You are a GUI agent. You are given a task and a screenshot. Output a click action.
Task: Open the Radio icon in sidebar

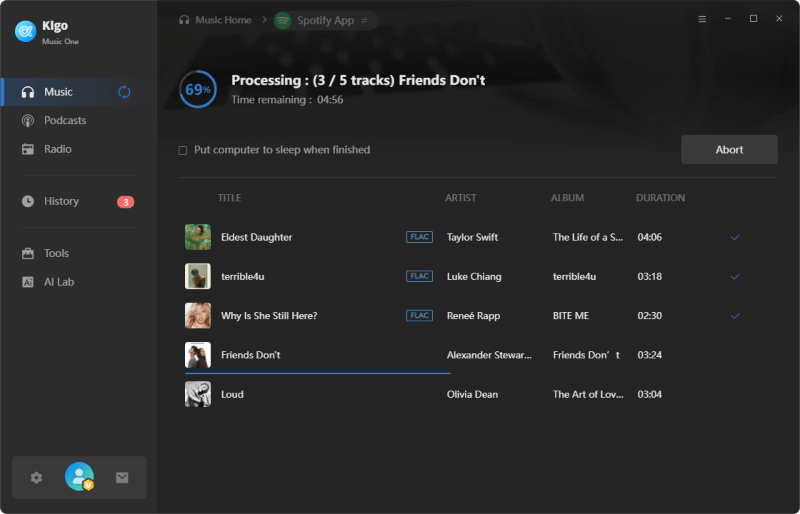[x=28, y=149]
